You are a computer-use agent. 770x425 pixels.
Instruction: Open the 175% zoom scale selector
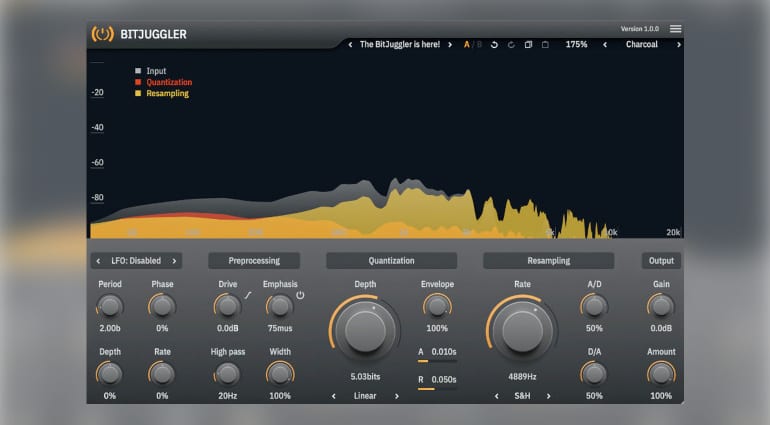click(576, 45)
